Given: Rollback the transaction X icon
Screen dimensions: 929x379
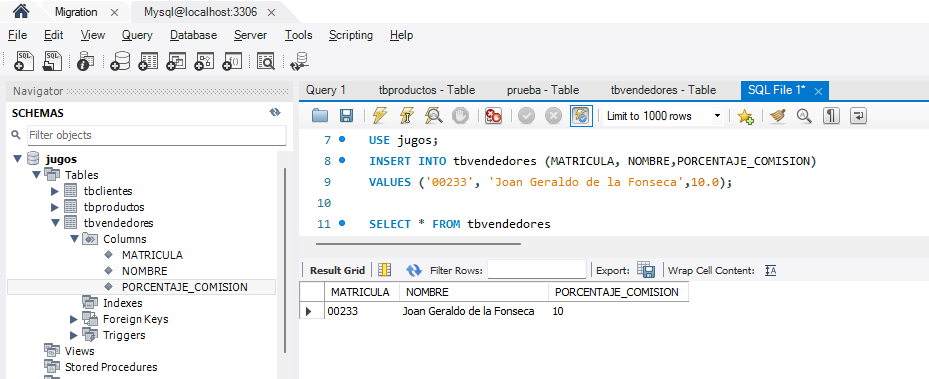Looking at the screenshot, I should [553, 115].
